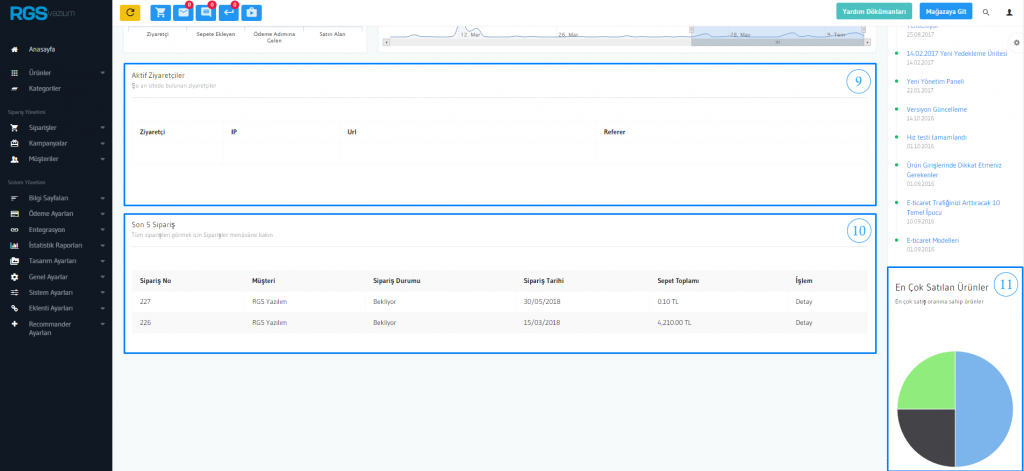Open the user profile icon
This screenshot has width=1024, height=471.
(x=1008, y=12)
